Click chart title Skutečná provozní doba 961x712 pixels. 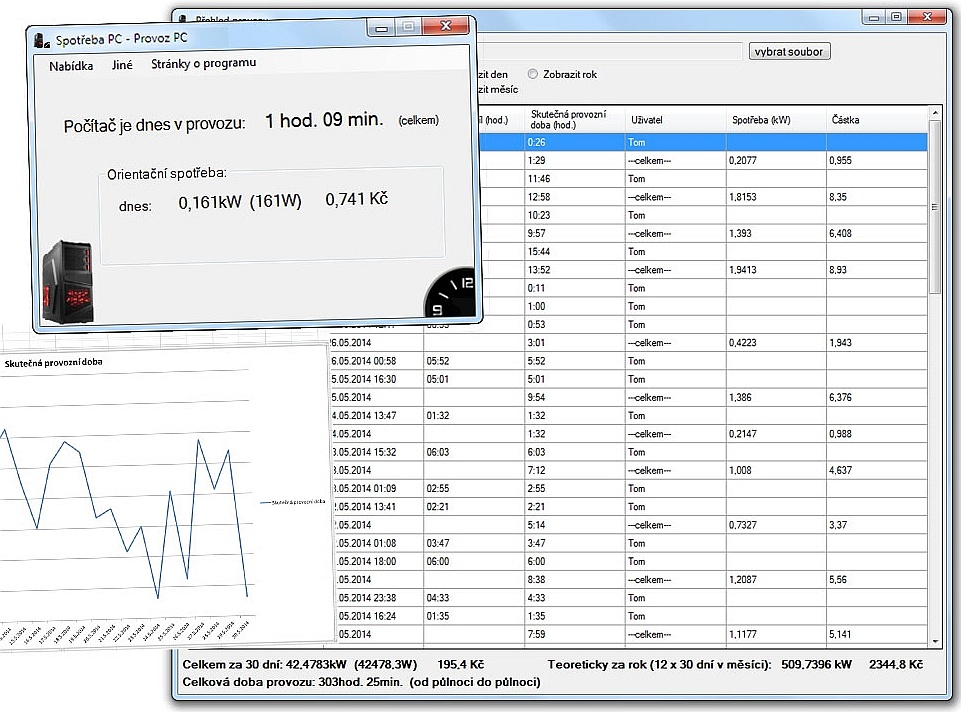[x=53, y=363]
